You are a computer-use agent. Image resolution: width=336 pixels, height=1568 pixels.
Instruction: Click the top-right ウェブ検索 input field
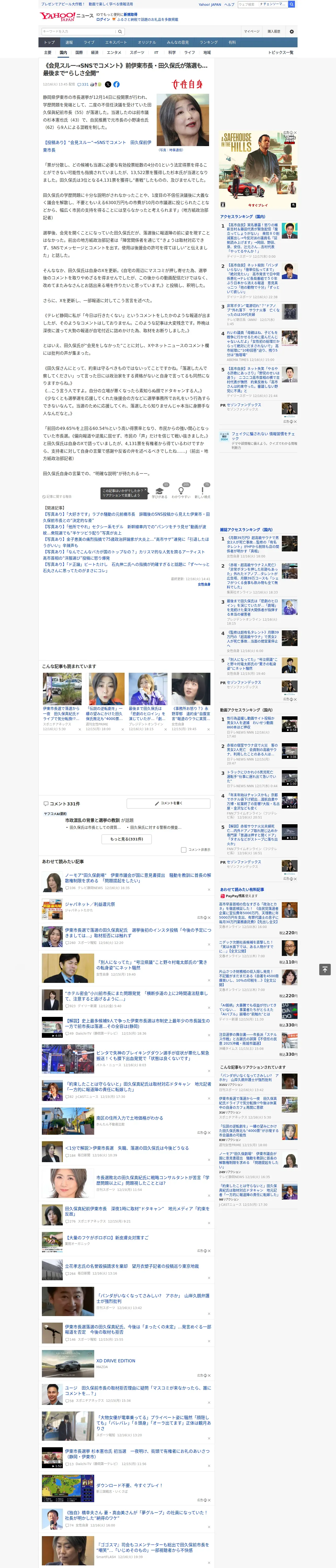[x=262, y=4]
